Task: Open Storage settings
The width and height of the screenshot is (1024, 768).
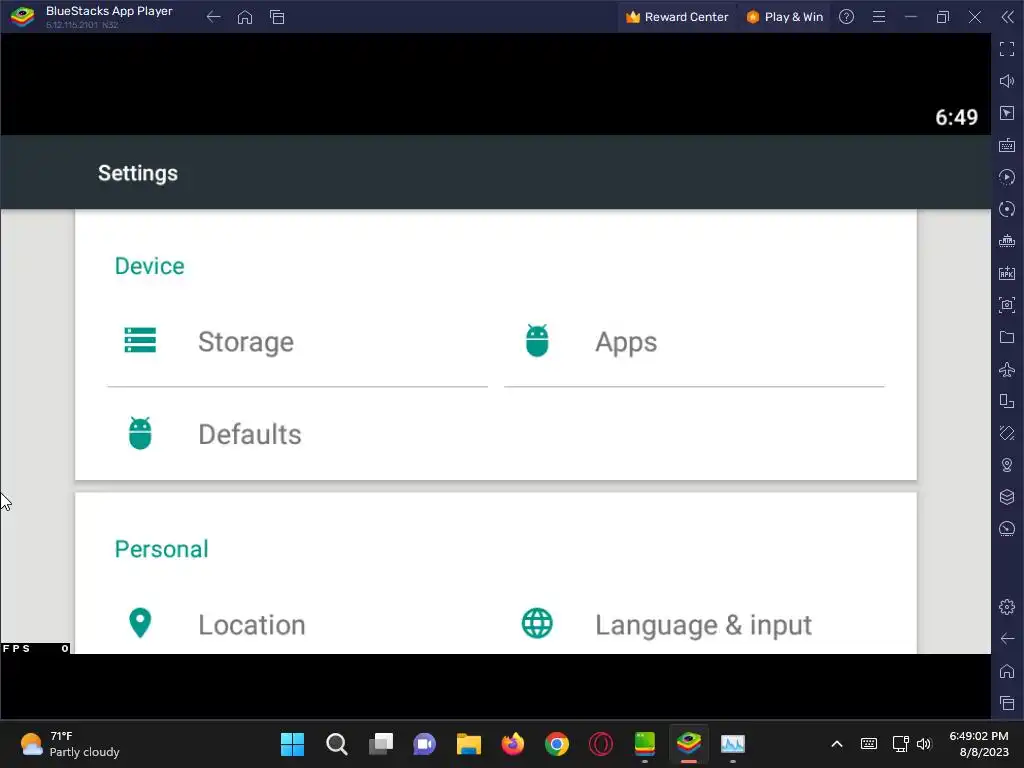Action: pyautogui.click(x=297, y=342)
